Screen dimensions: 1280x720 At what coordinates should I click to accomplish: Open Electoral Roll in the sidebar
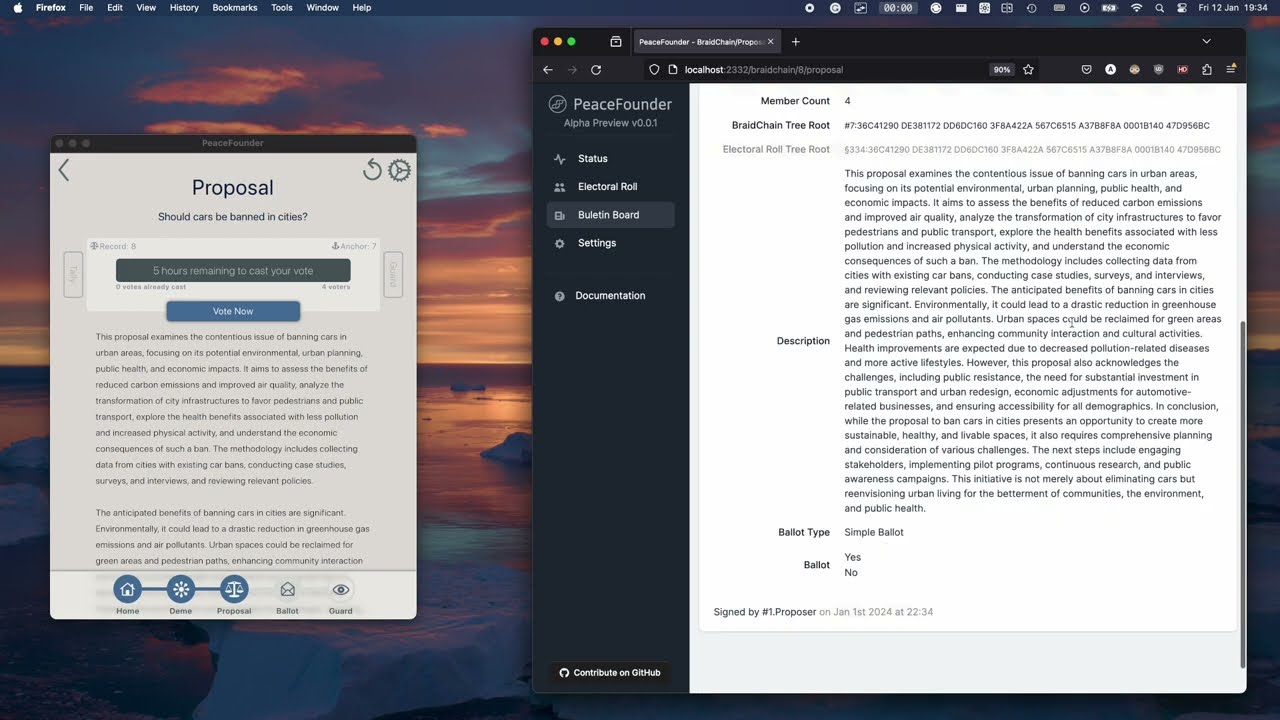click(x=611, y=187)
